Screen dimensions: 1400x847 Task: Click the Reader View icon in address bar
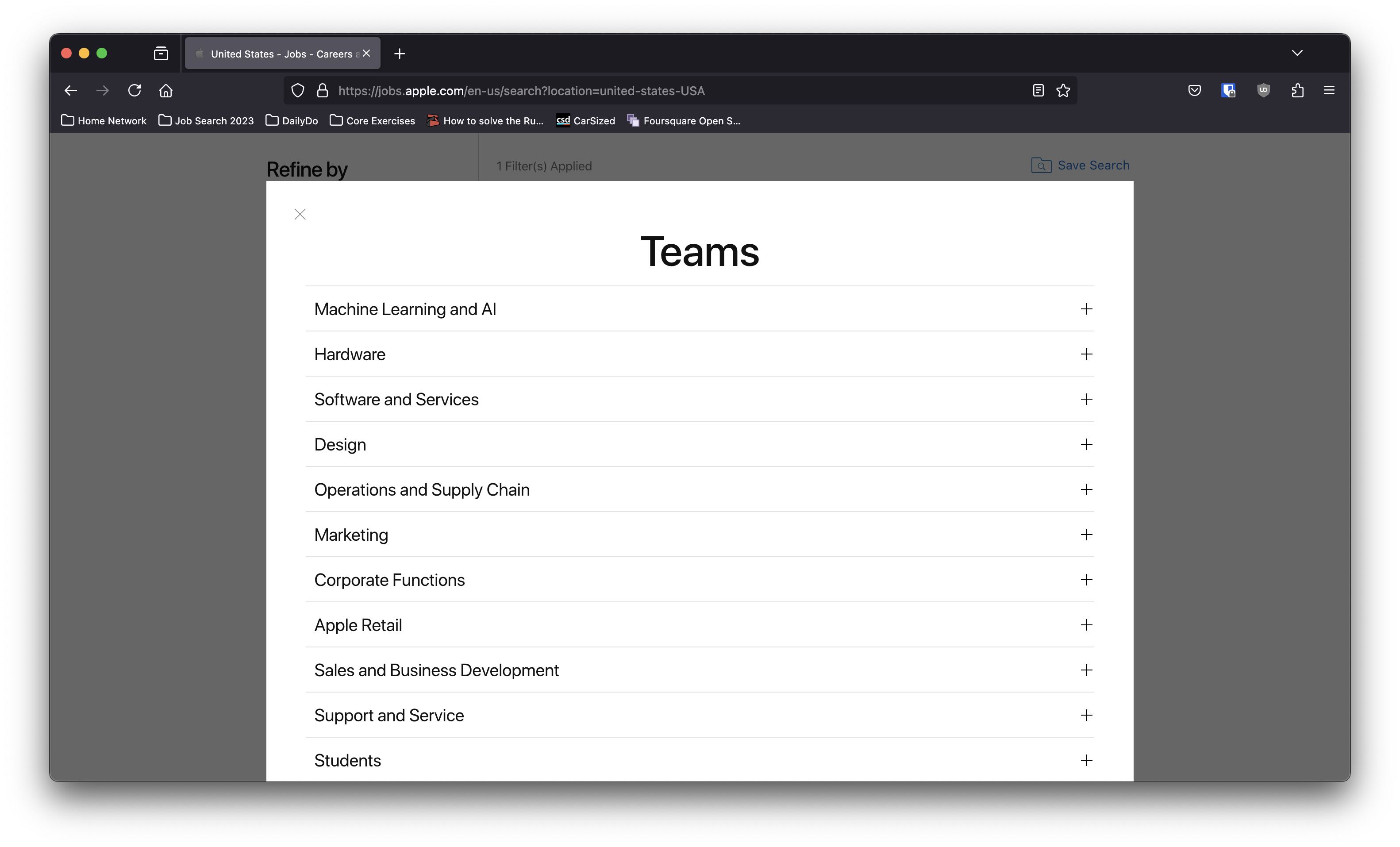tap(1038, 90)
